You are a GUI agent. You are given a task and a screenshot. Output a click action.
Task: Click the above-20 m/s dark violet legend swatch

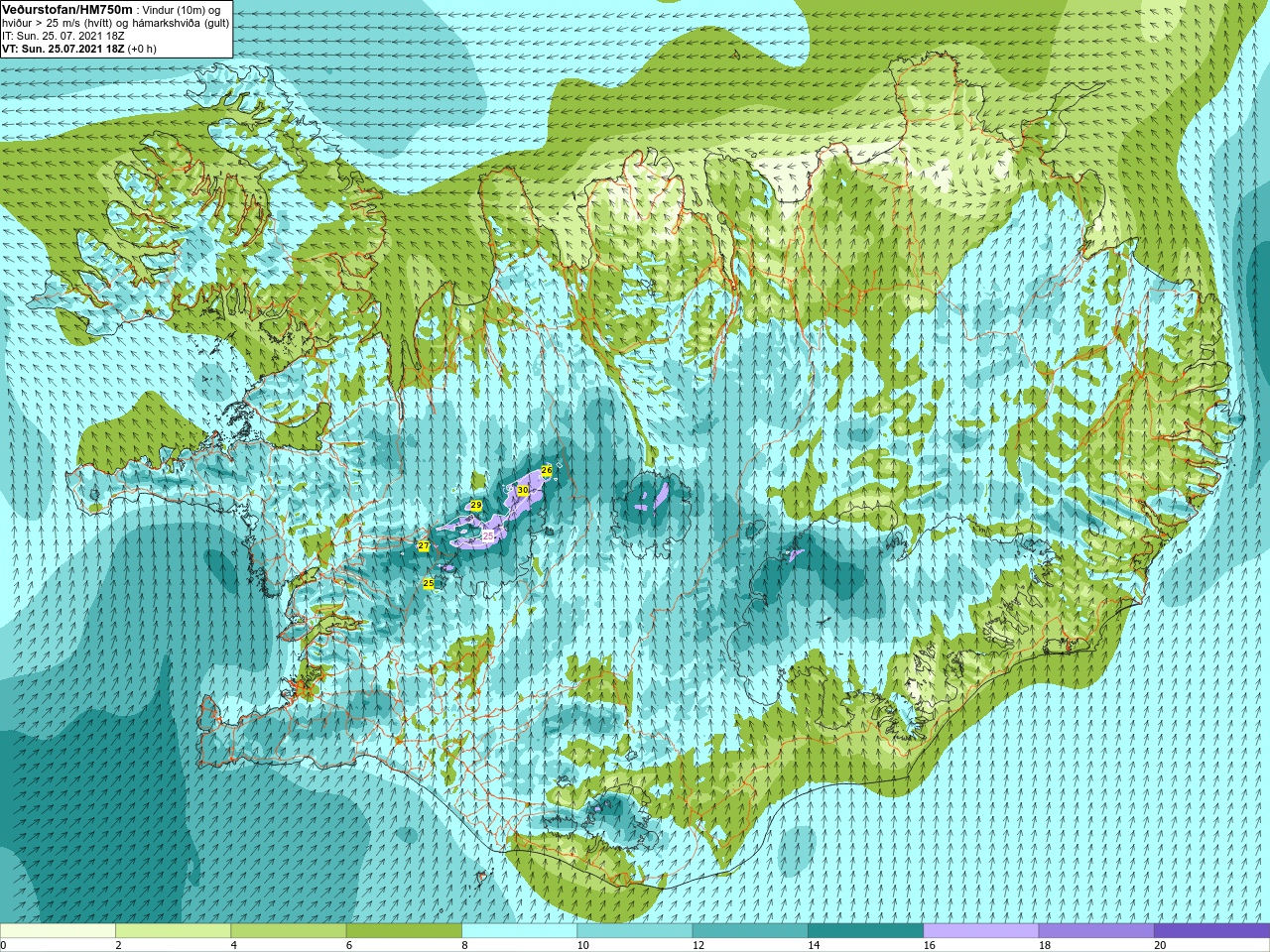1211,931
